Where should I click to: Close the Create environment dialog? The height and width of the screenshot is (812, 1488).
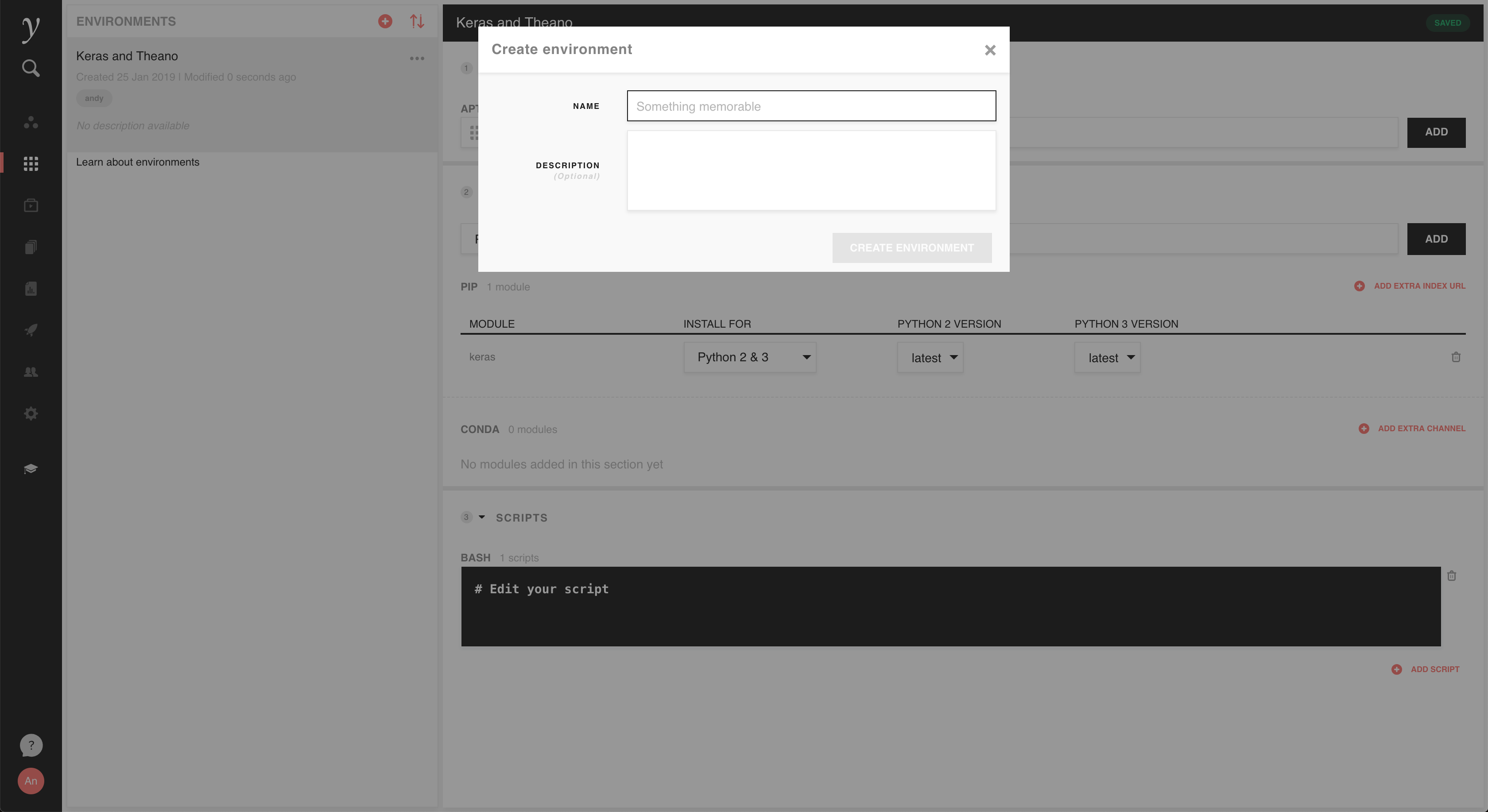(x=989, y=50)
